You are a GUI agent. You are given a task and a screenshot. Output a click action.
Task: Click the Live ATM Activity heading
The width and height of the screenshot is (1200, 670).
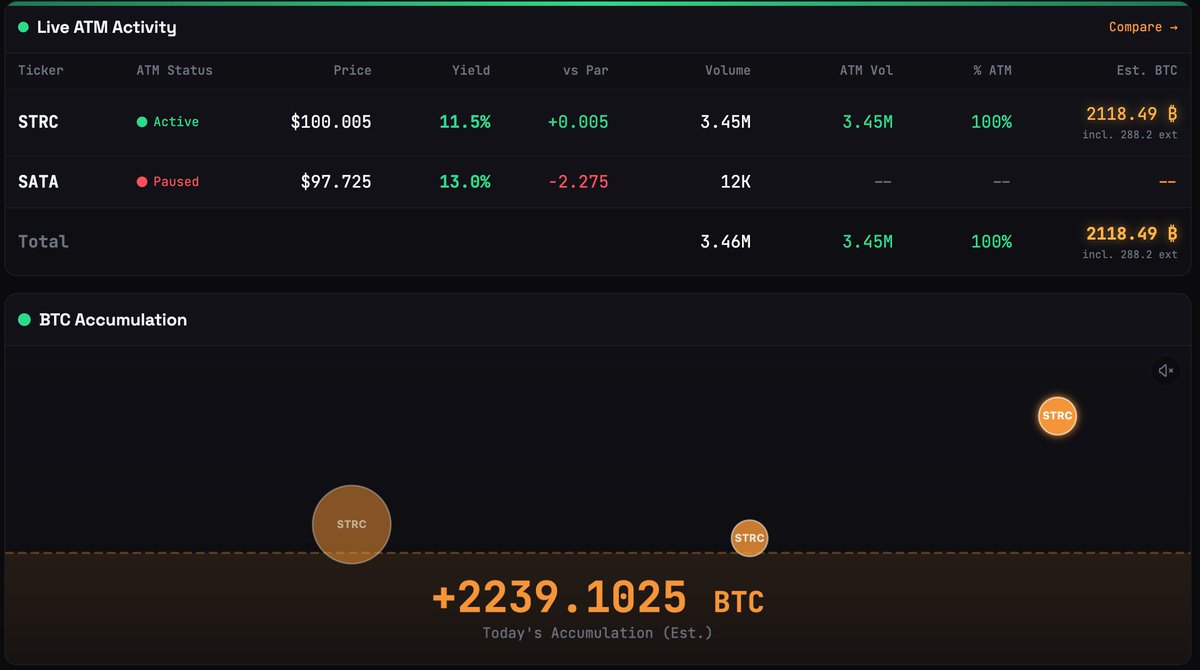(x=106, y=27)
